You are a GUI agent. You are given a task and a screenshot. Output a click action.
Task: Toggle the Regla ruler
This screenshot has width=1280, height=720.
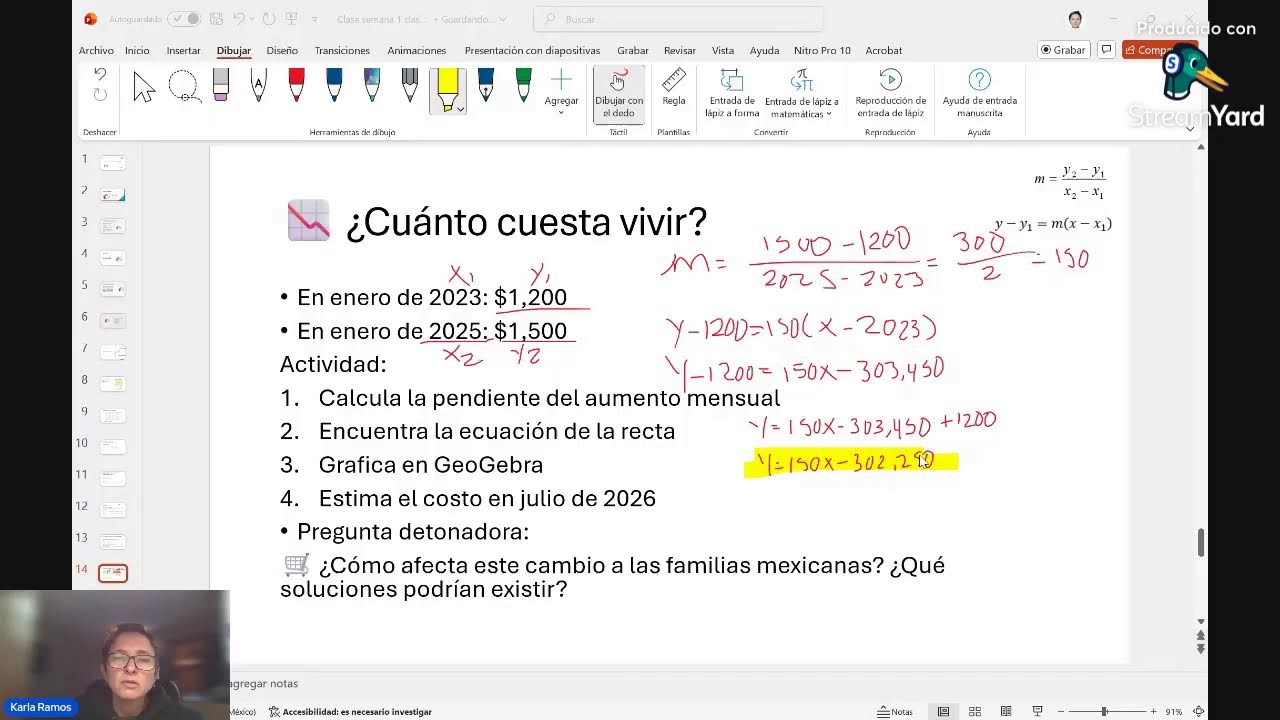674,88
